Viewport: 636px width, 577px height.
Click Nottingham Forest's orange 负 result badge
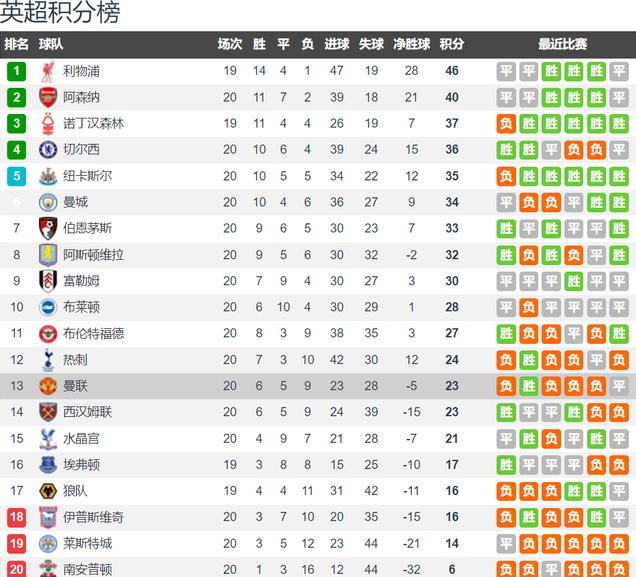click(x=506, y=124)
